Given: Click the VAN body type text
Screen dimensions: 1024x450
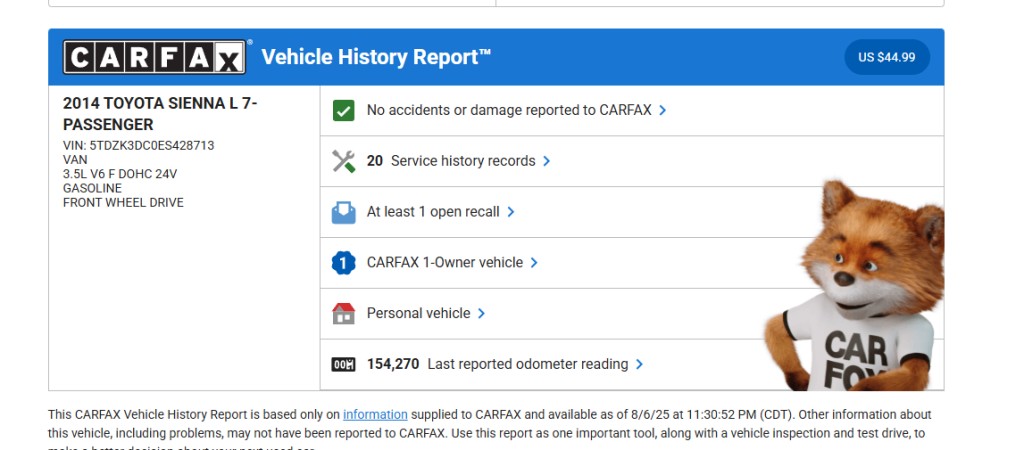Looking at the screenshot, I should point(75,159).
